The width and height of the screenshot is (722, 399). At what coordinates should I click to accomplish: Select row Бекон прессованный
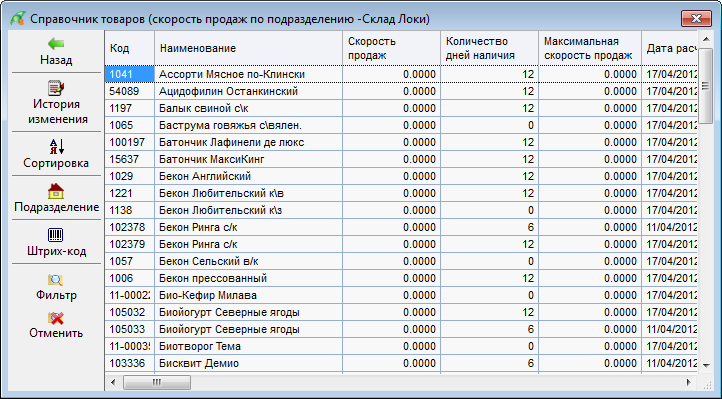click(x=402, y=278)
